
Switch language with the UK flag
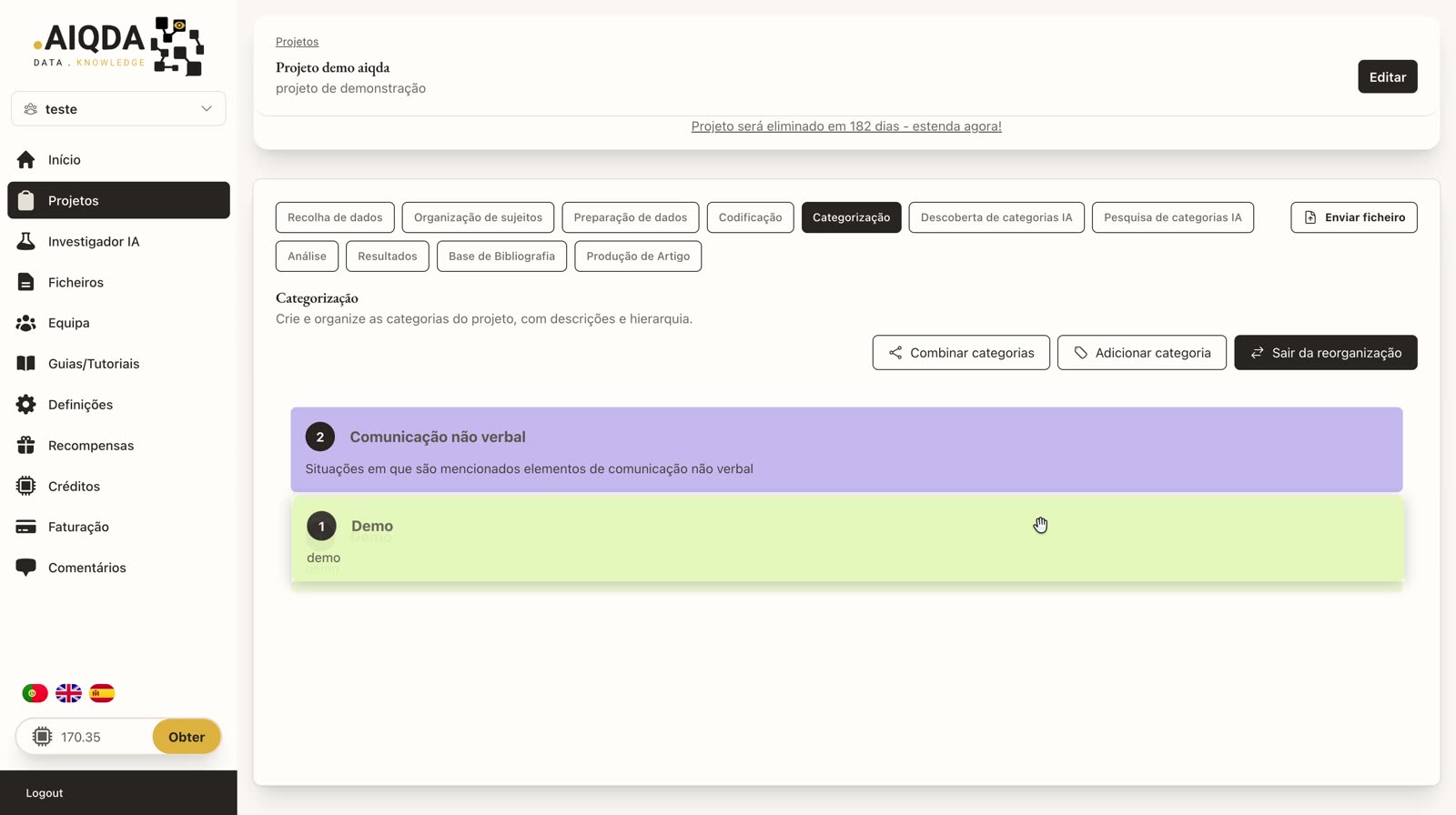point(68,693)
